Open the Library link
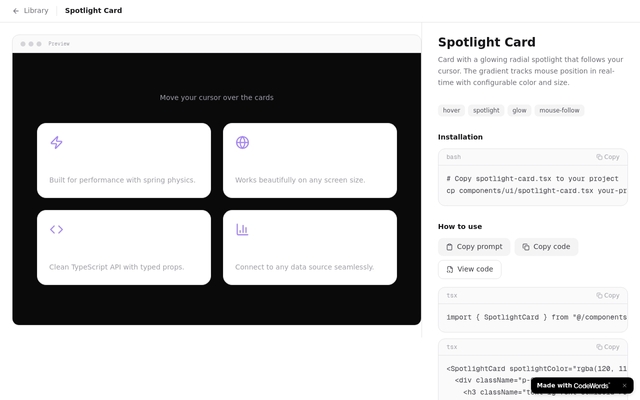 coord(36,11)
